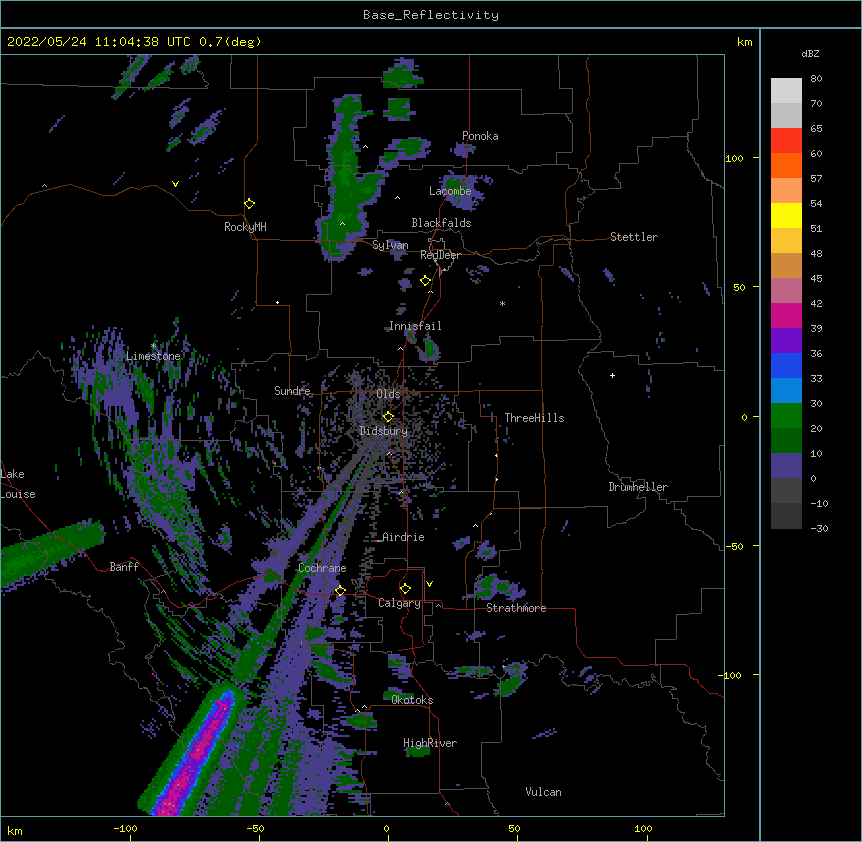Click the Calgary city label

tap(399, 603)
